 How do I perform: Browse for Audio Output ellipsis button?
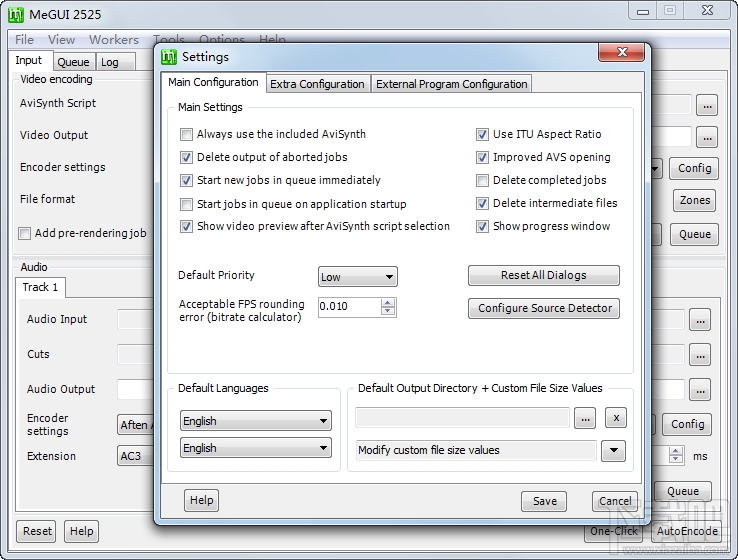click(700, 390)
